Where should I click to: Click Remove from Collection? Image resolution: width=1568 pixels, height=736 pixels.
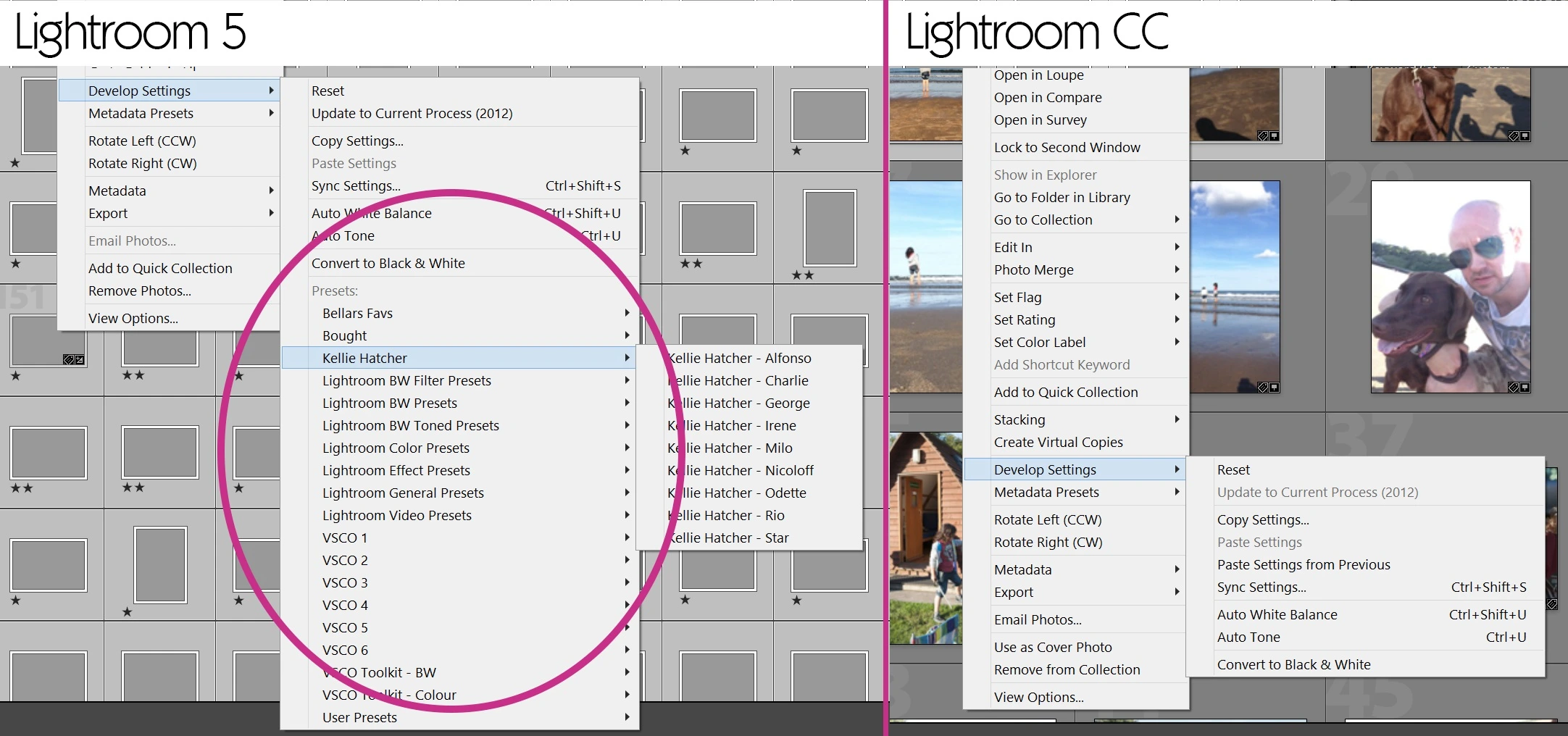click(x=1076, y=669)
